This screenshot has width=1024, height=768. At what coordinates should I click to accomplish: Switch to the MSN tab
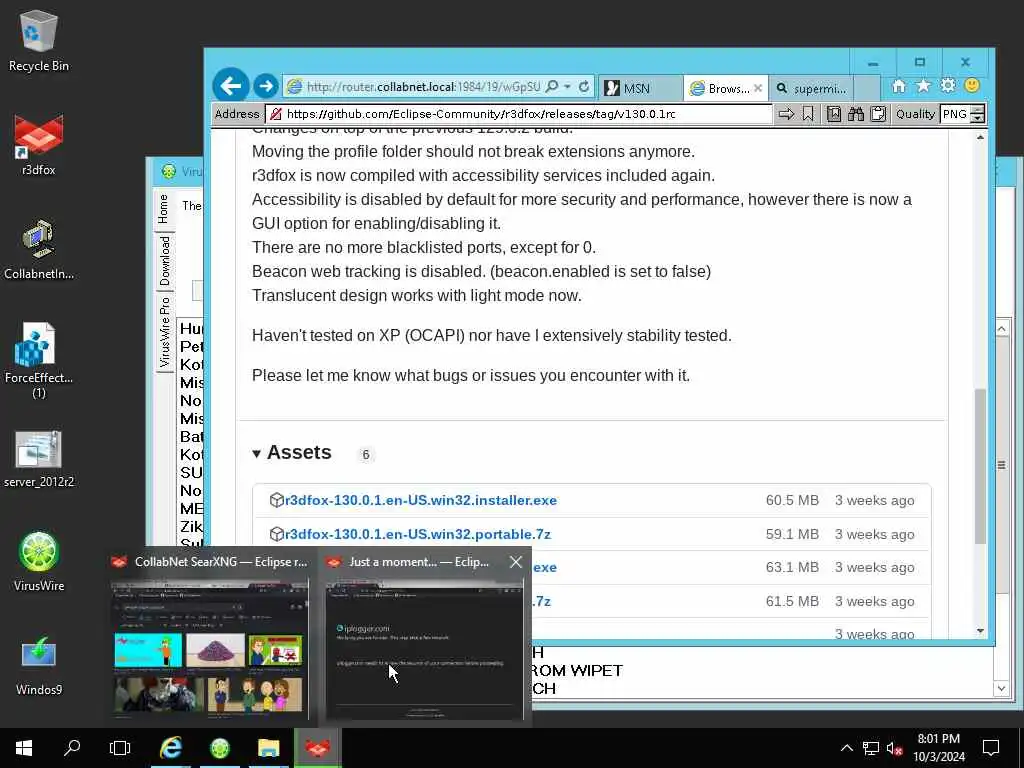(x=639, y=88)
